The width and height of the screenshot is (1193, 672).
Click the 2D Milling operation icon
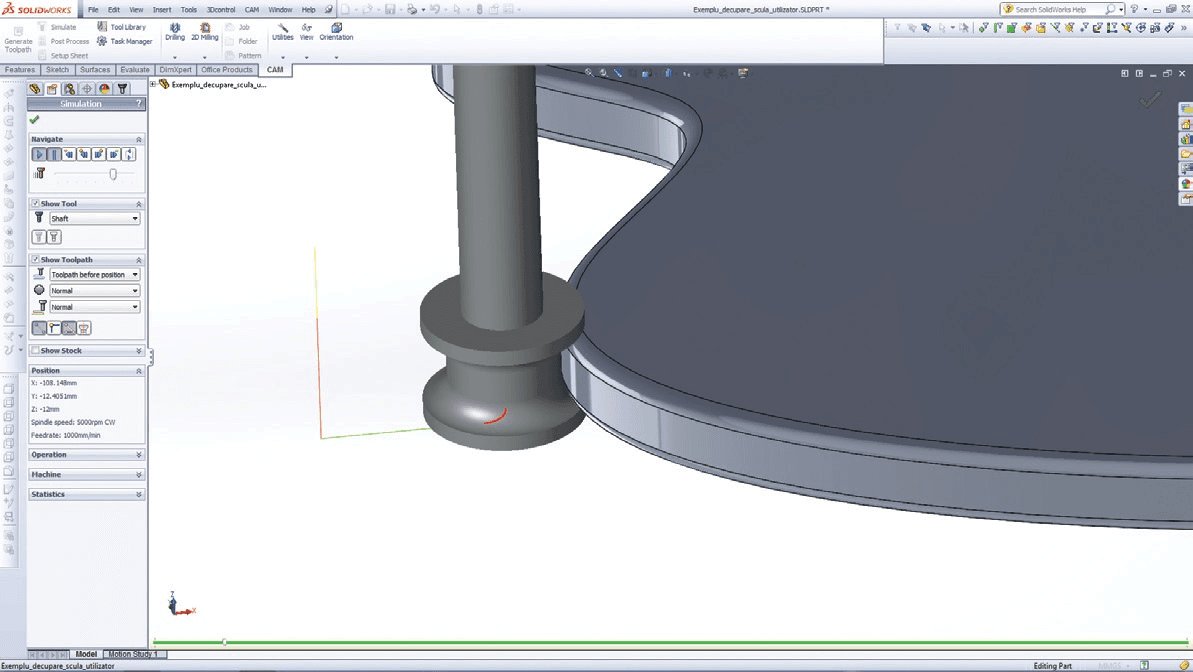point(205,31)
